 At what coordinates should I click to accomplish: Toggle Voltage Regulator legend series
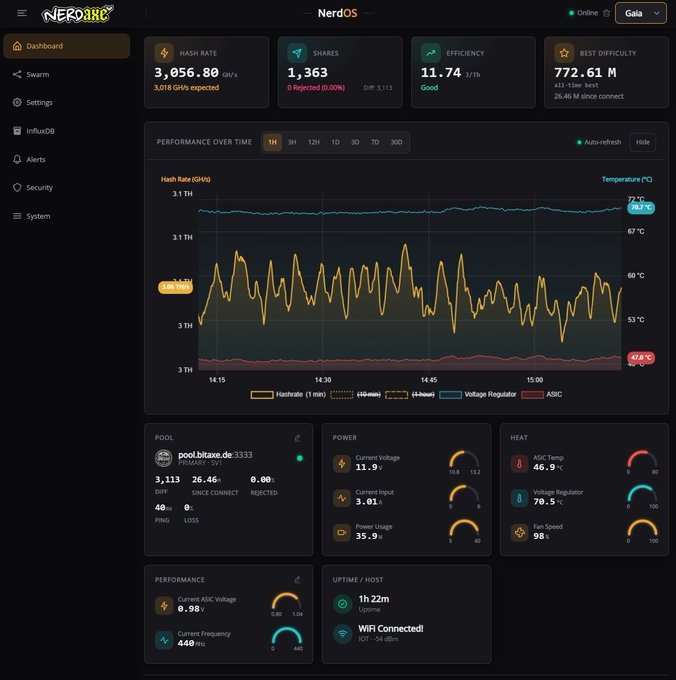[478, 395]
